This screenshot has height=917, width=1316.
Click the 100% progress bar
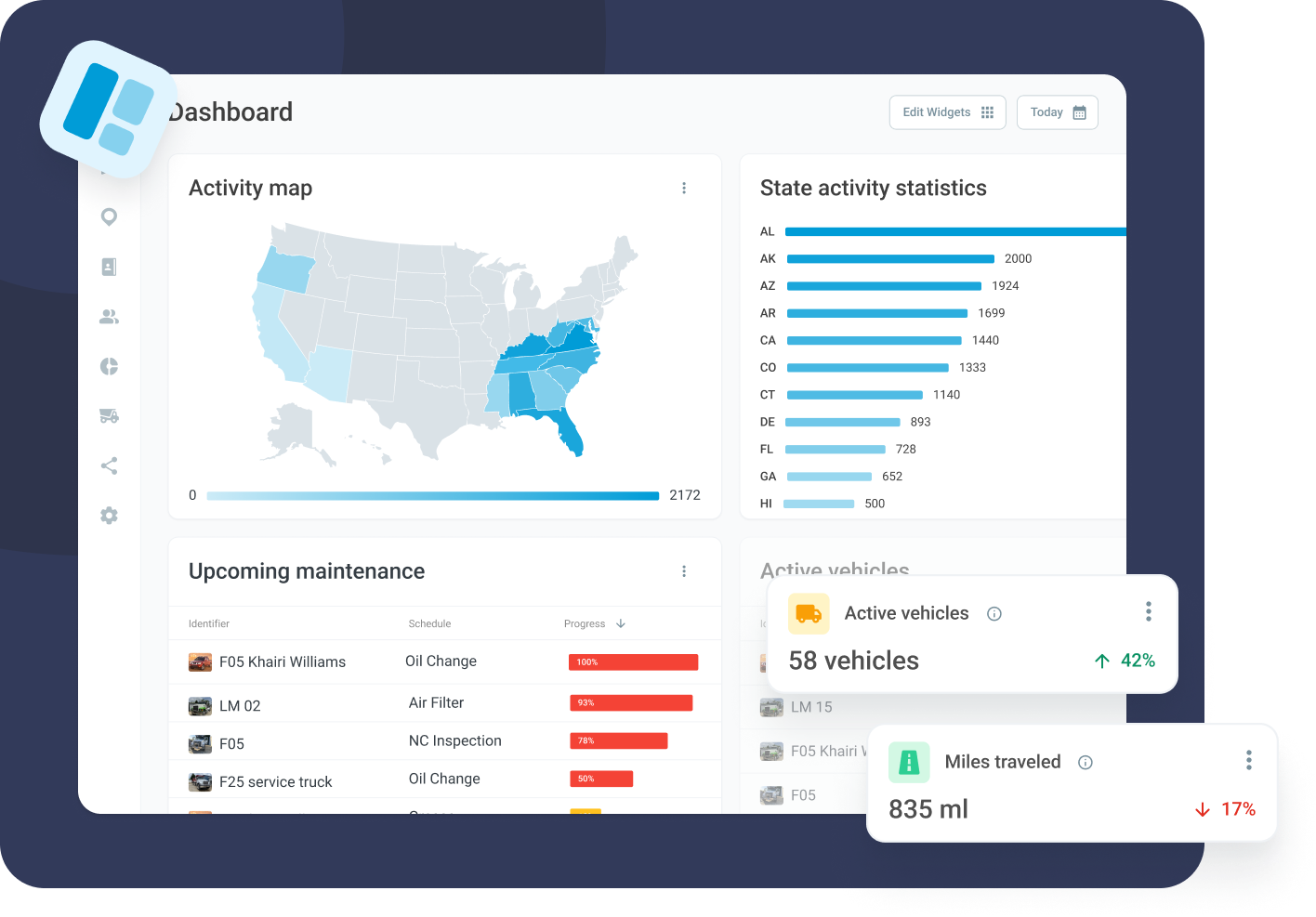633,662
